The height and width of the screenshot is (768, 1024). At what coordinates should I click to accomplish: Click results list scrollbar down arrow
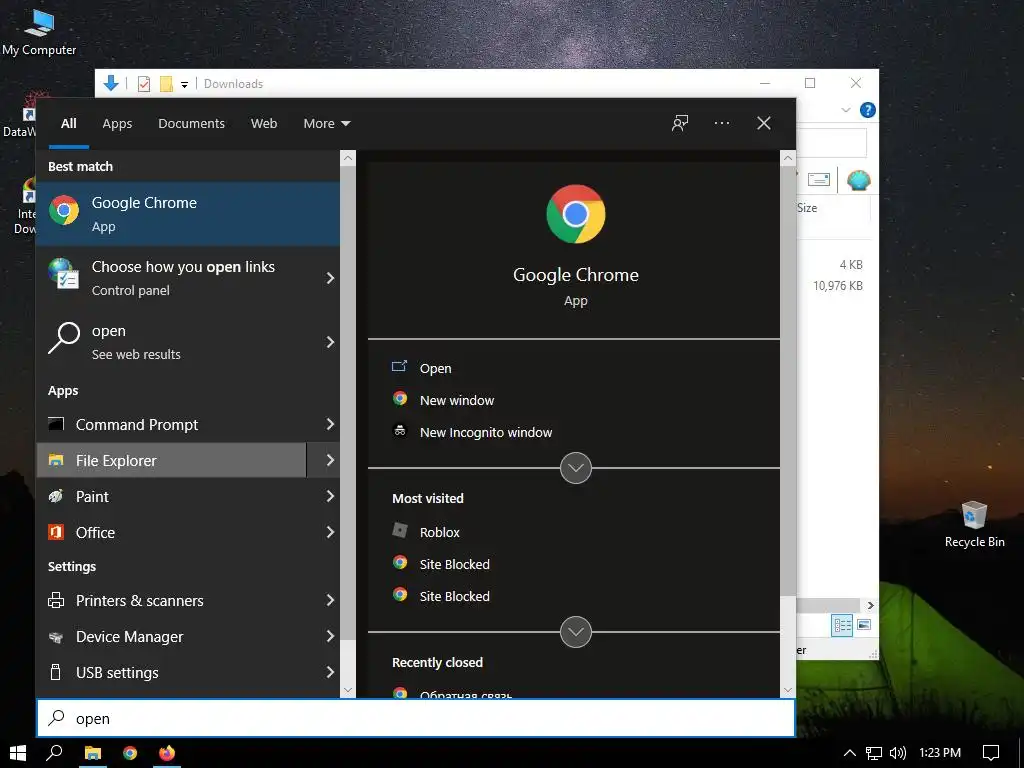[348, 690]
